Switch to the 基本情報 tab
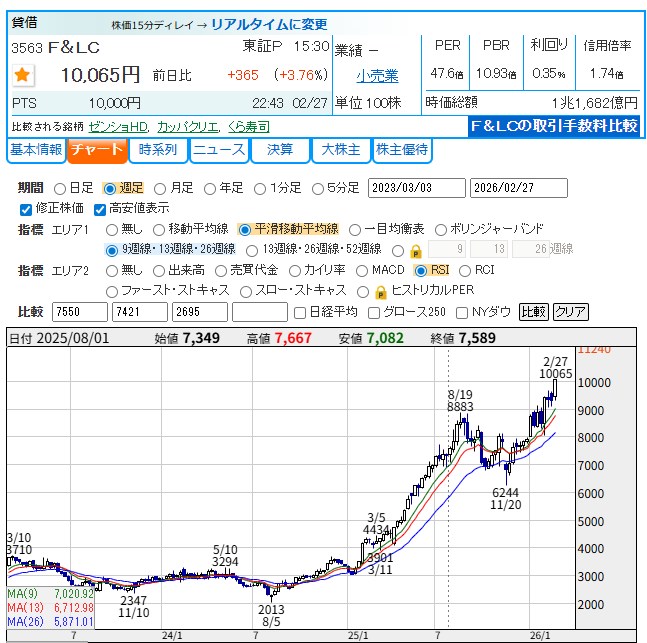The height and width of the screenshot is (643, 647). click(x=35, y=150)
